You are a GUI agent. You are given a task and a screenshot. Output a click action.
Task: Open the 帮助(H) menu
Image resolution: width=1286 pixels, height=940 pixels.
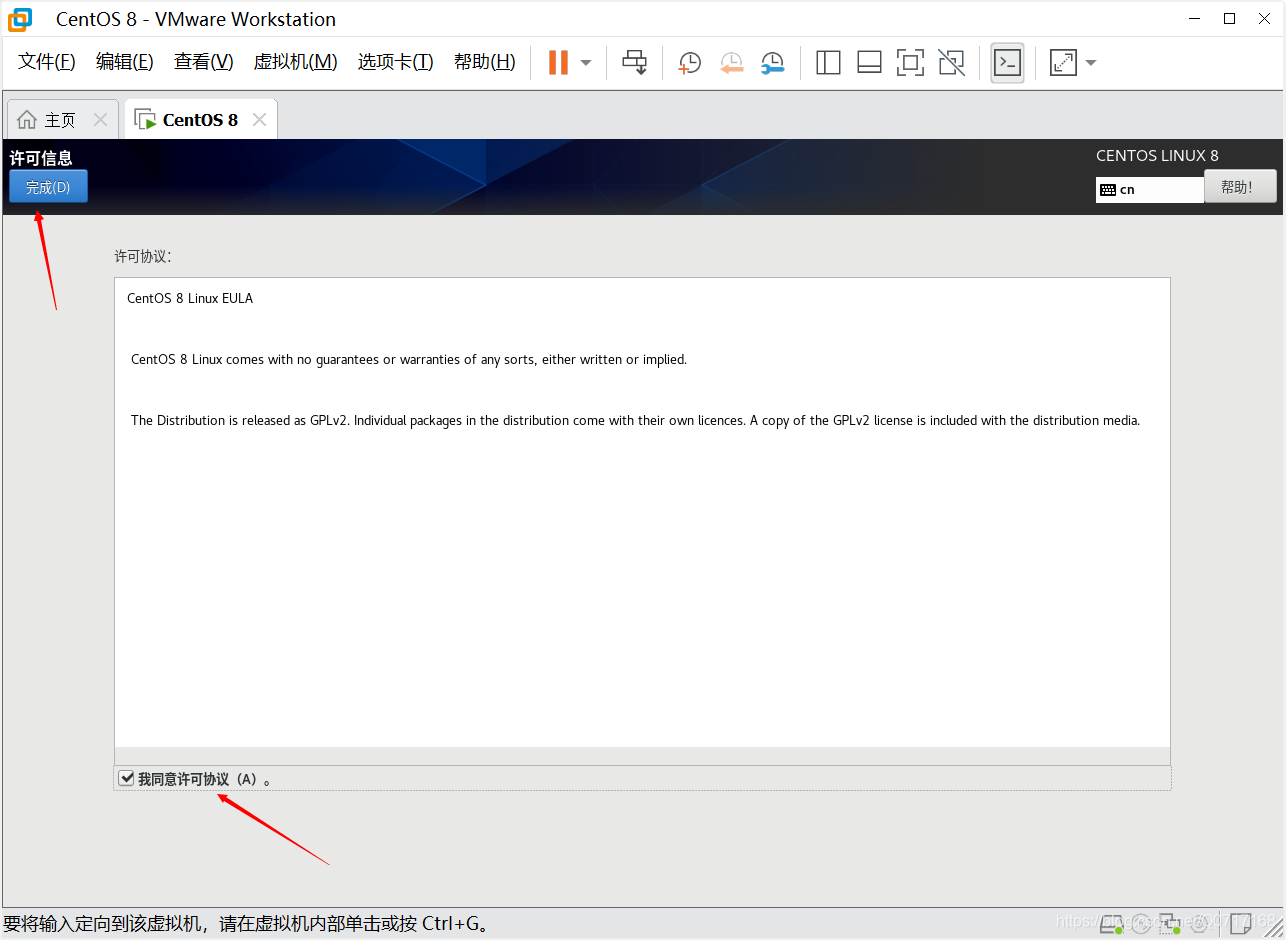484,62
